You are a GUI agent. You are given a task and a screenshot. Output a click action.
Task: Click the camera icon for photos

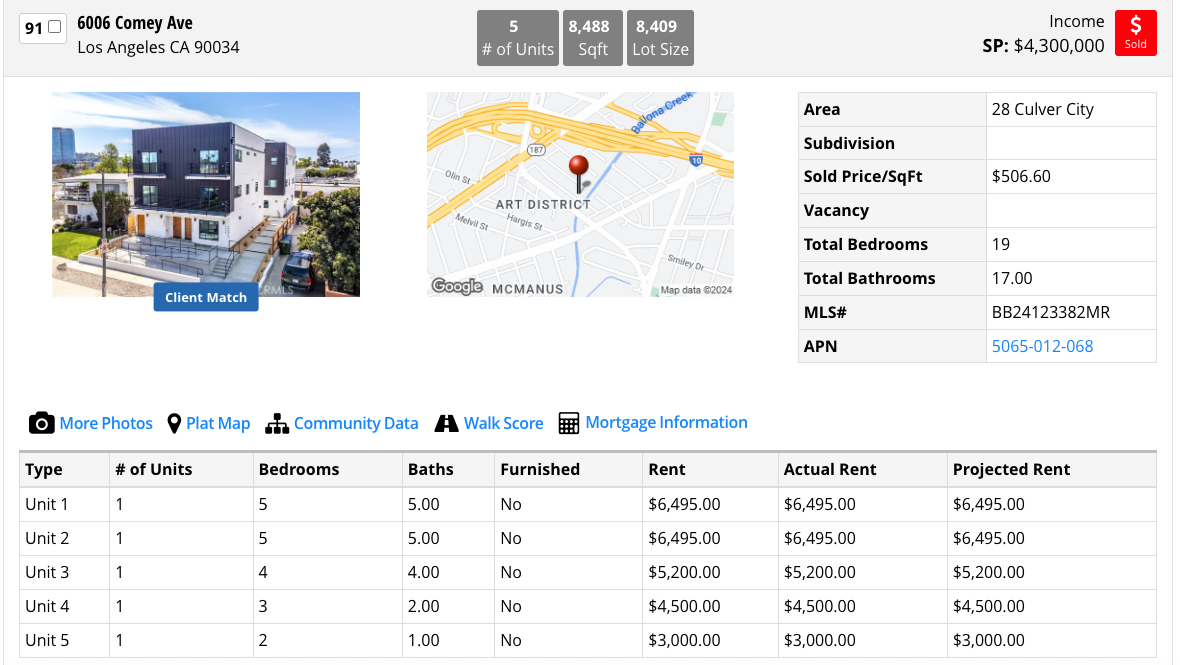41,423
